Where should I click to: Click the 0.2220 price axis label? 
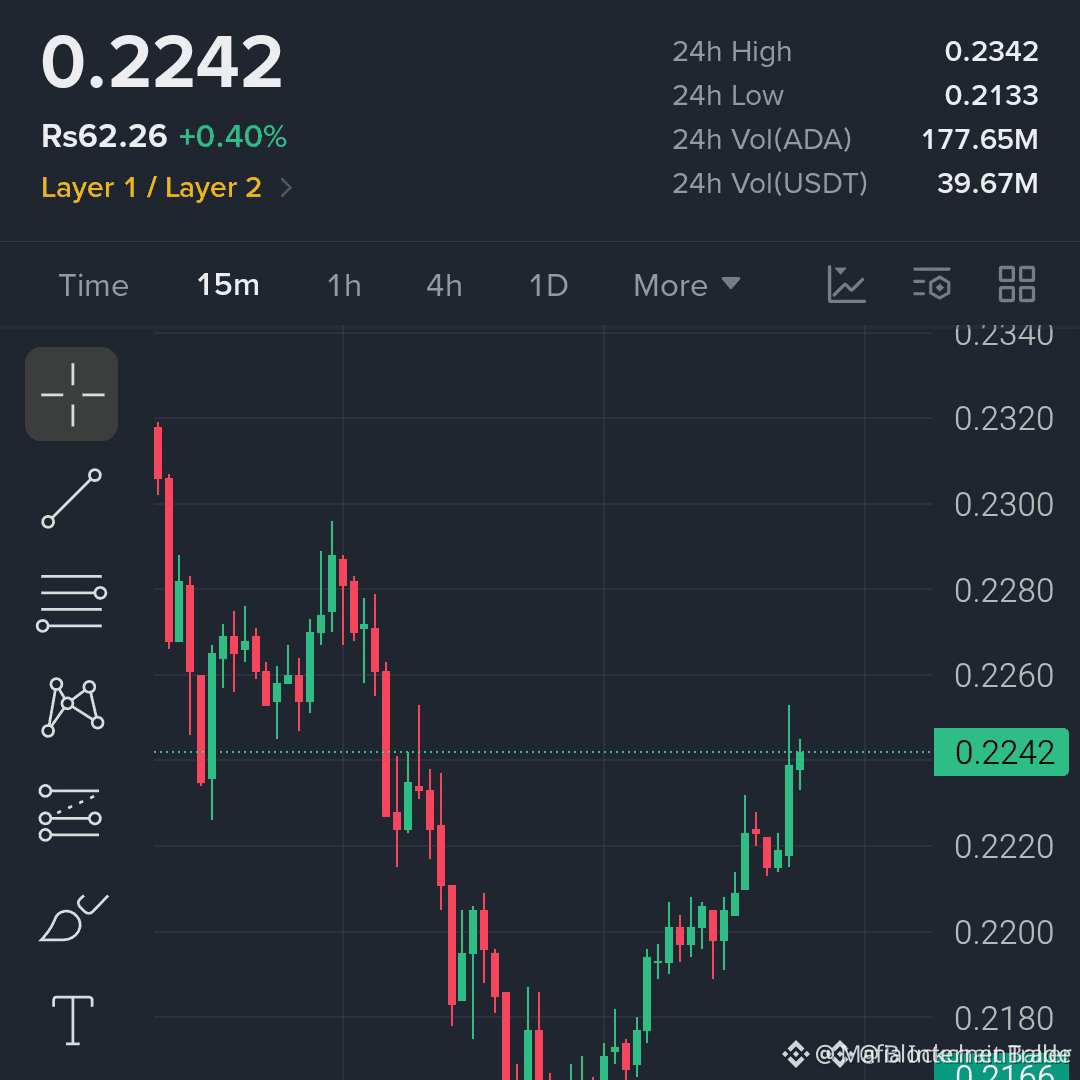point(1004,847)
